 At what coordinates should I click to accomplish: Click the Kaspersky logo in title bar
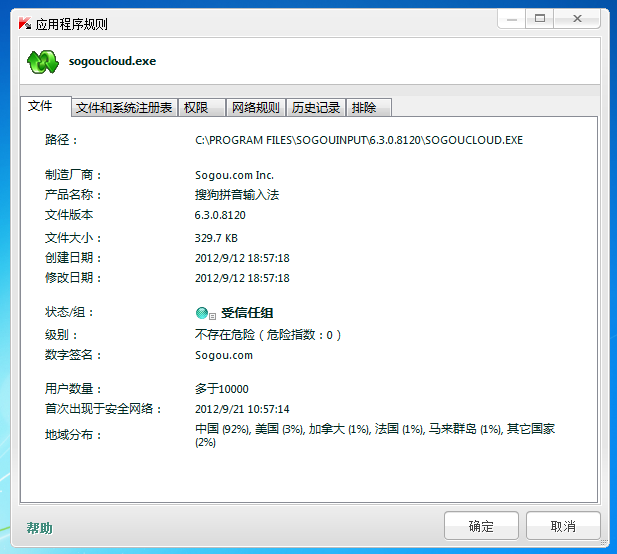[x=25, y=24]
